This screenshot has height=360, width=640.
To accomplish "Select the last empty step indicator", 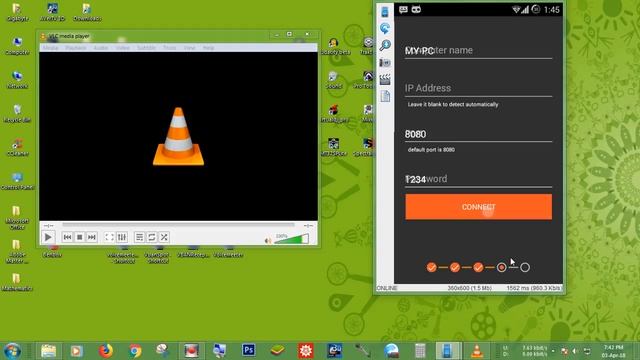I will coord(525,267).
